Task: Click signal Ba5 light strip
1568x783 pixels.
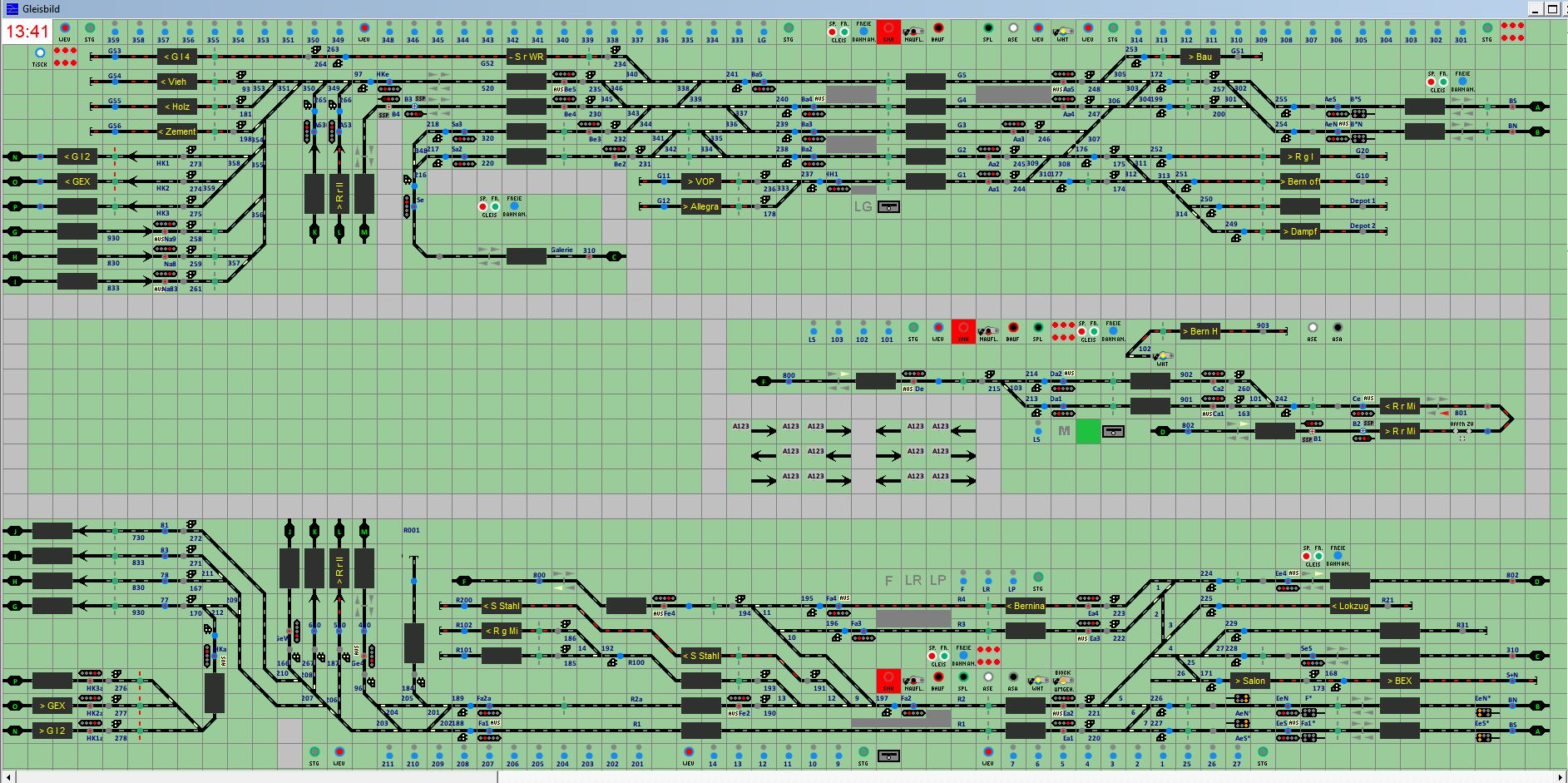Action: tap(763, 89)
